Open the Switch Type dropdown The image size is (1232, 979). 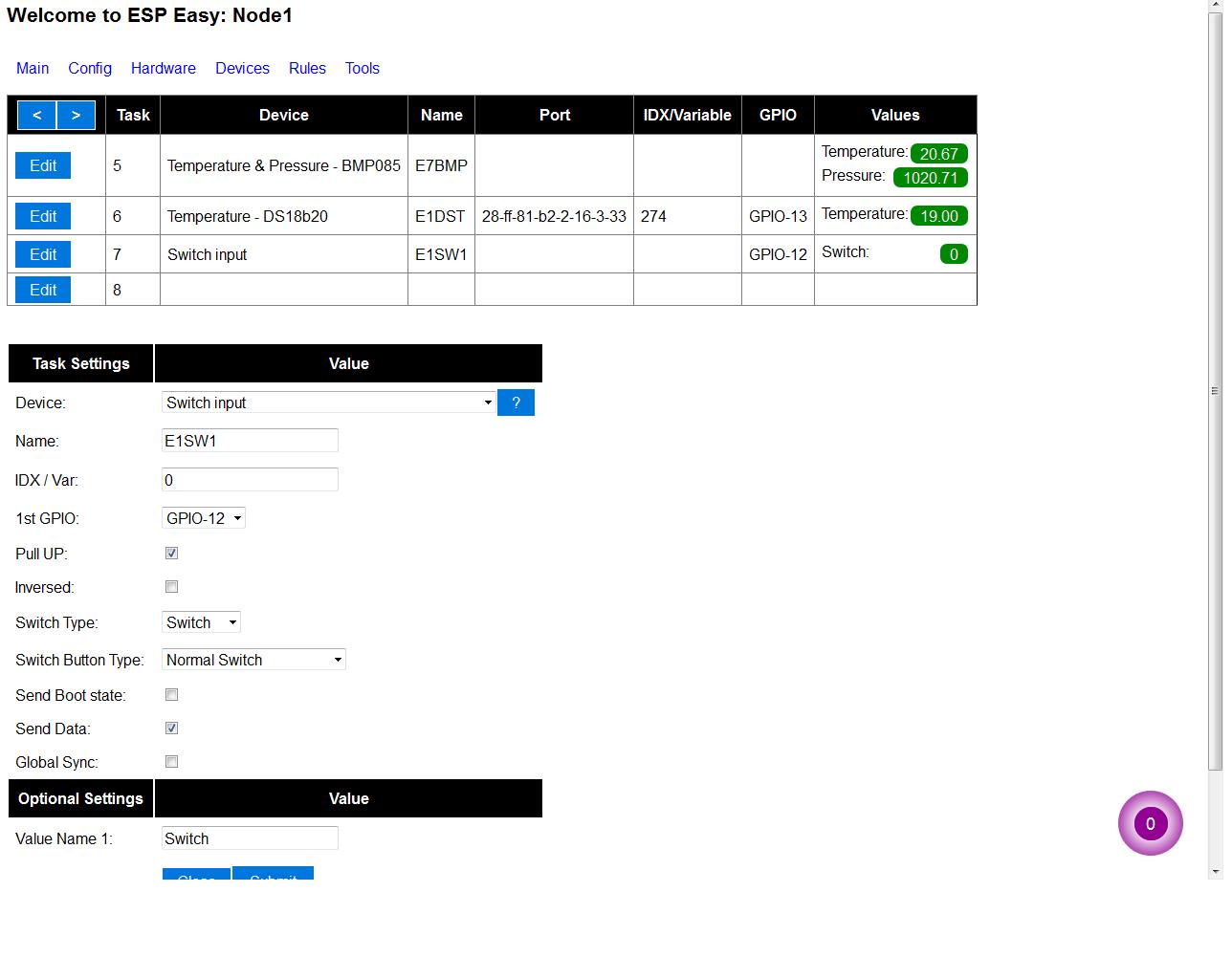tap(201, 622)
